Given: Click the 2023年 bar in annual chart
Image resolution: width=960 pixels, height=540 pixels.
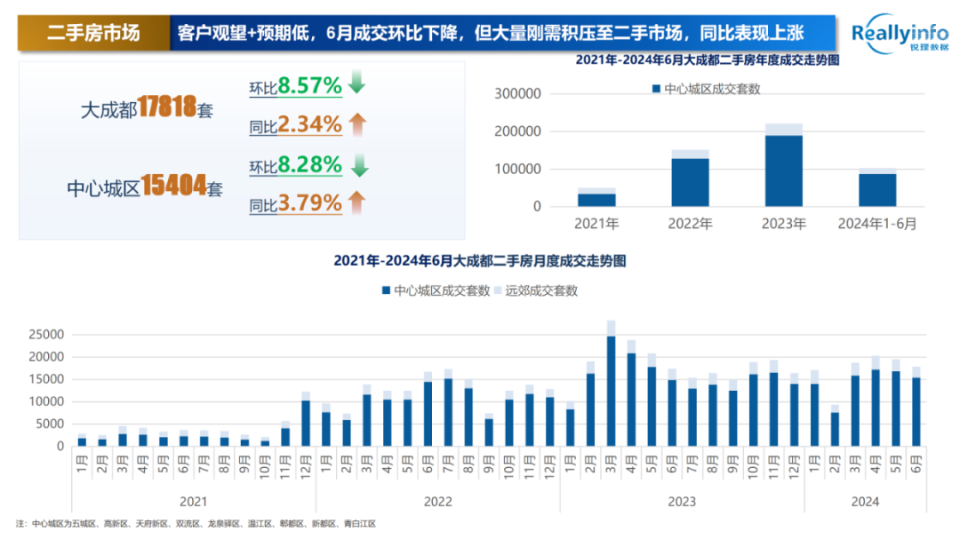Looking at the screenshot, I should click(784, 165).
